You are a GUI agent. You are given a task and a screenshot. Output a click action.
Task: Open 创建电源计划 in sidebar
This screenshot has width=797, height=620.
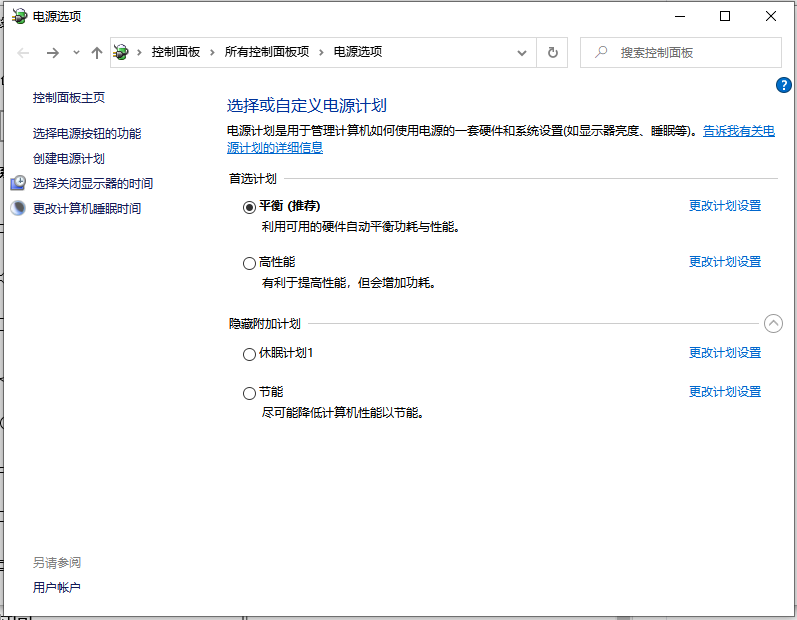(x=69, y=158)
